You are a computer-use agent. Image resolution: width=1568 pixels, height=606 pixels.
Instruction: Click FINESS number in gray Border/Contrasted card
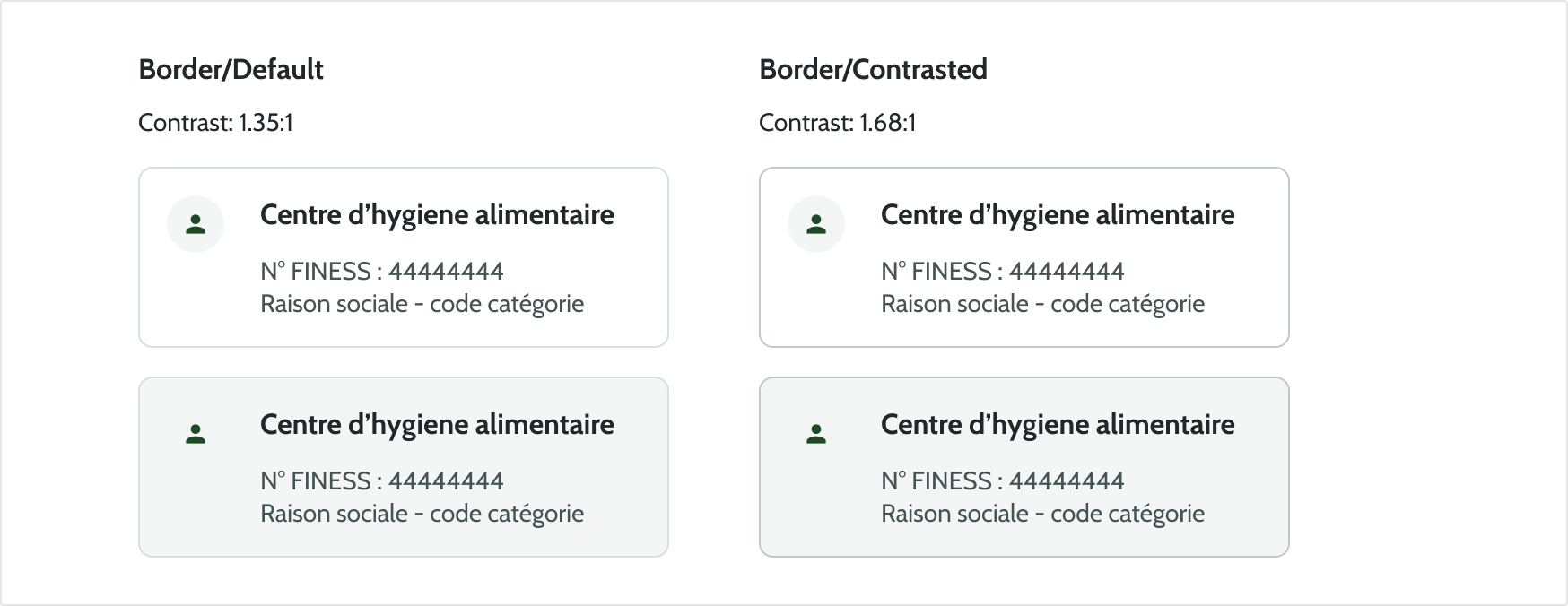pyautogui.click(x=1003, y=481)
